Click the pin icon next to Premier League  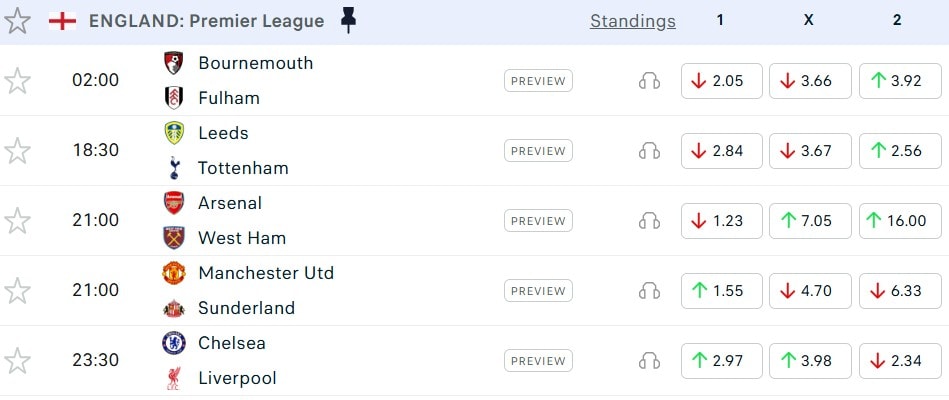coord(347,20)
